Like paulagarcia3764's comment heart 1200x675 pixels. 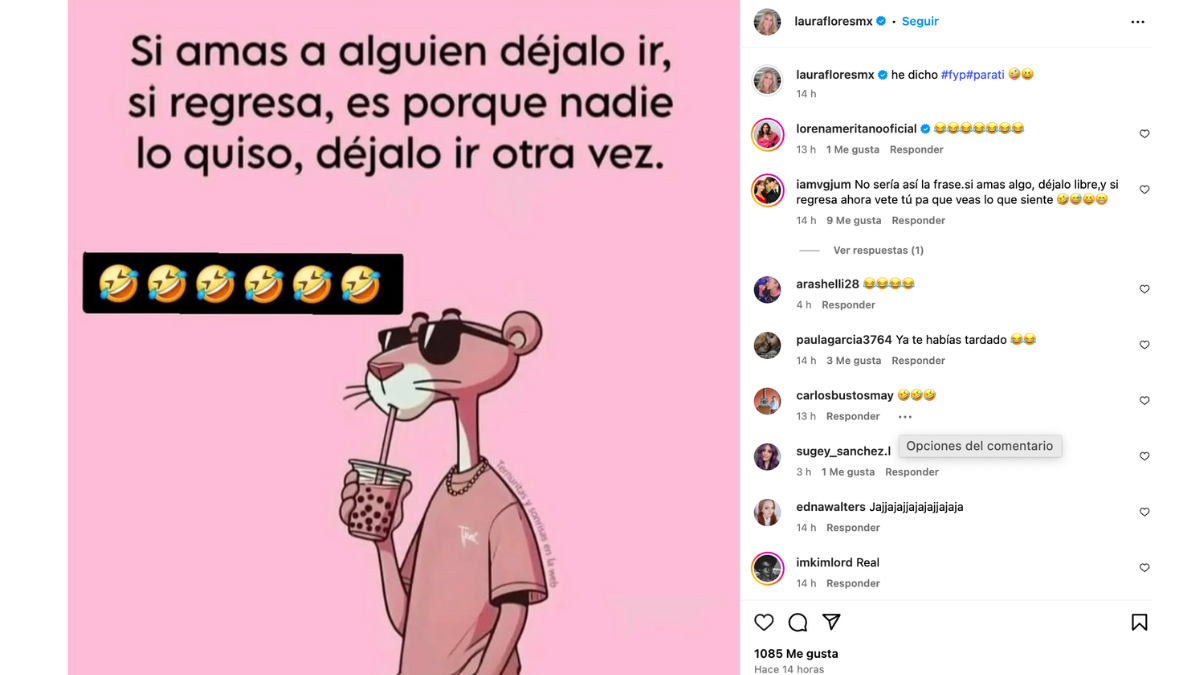click(x=1145, y=345)
